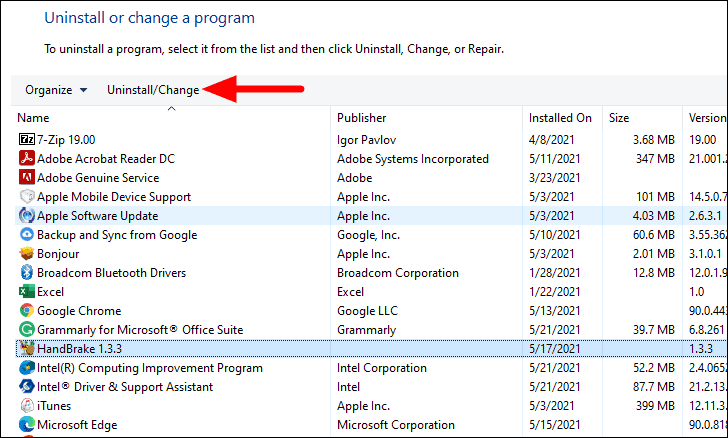
Task: Select Apple Mobile Device Support name
Action: point(114,197)
